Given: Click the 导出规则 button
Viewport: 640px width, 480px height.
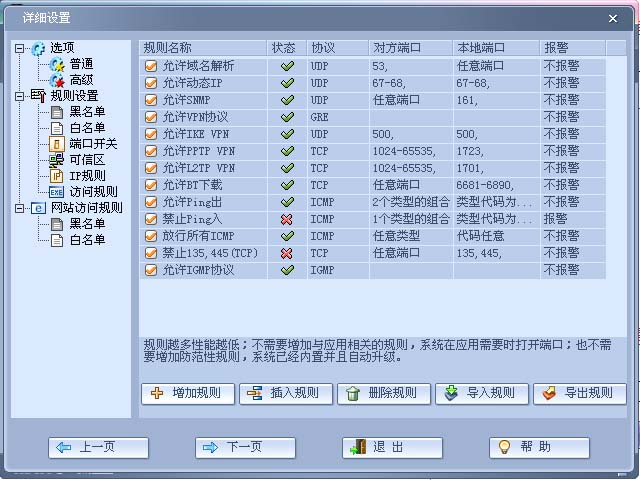Looking at the screenshot, I should (580, 394).
